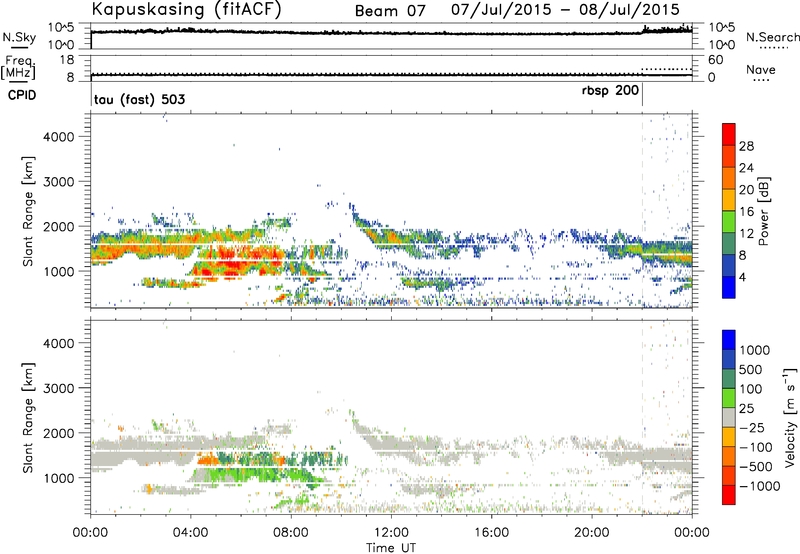The image size is (800, 554).
Task: Click the 'Freq. [MHz]' axis label
Action: [x=18, y=67]
